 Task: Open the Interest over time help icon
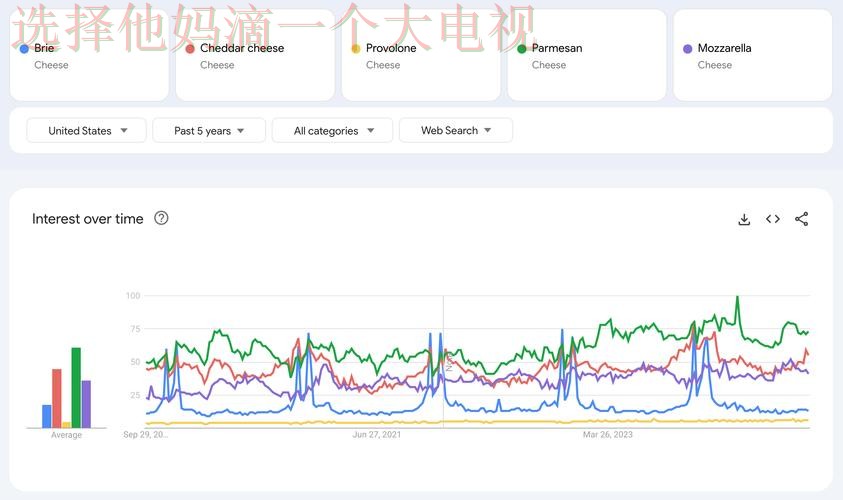pos(161,218)
